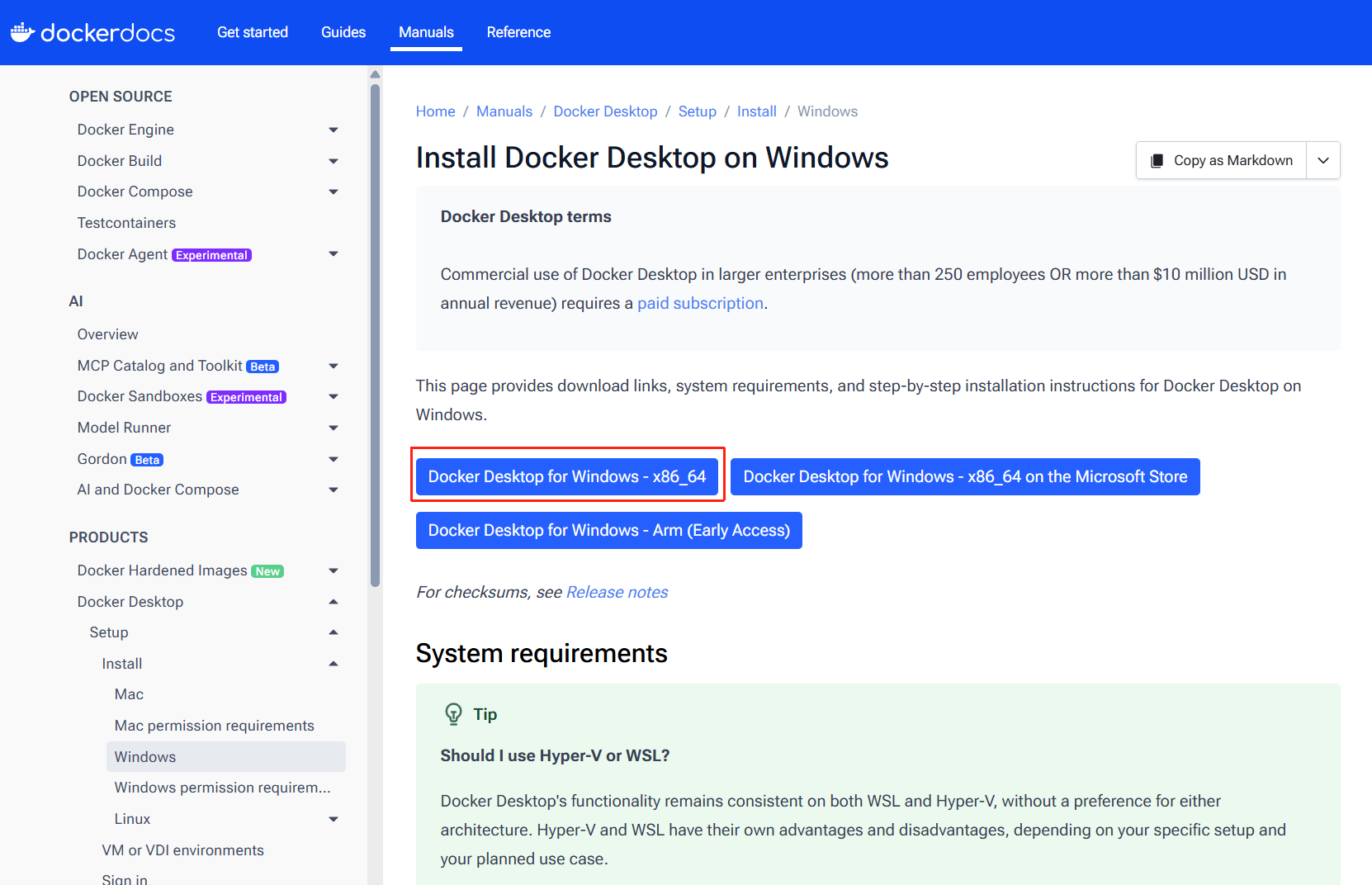Click the Copy as Markdown button

click(x=1222, y=160)
